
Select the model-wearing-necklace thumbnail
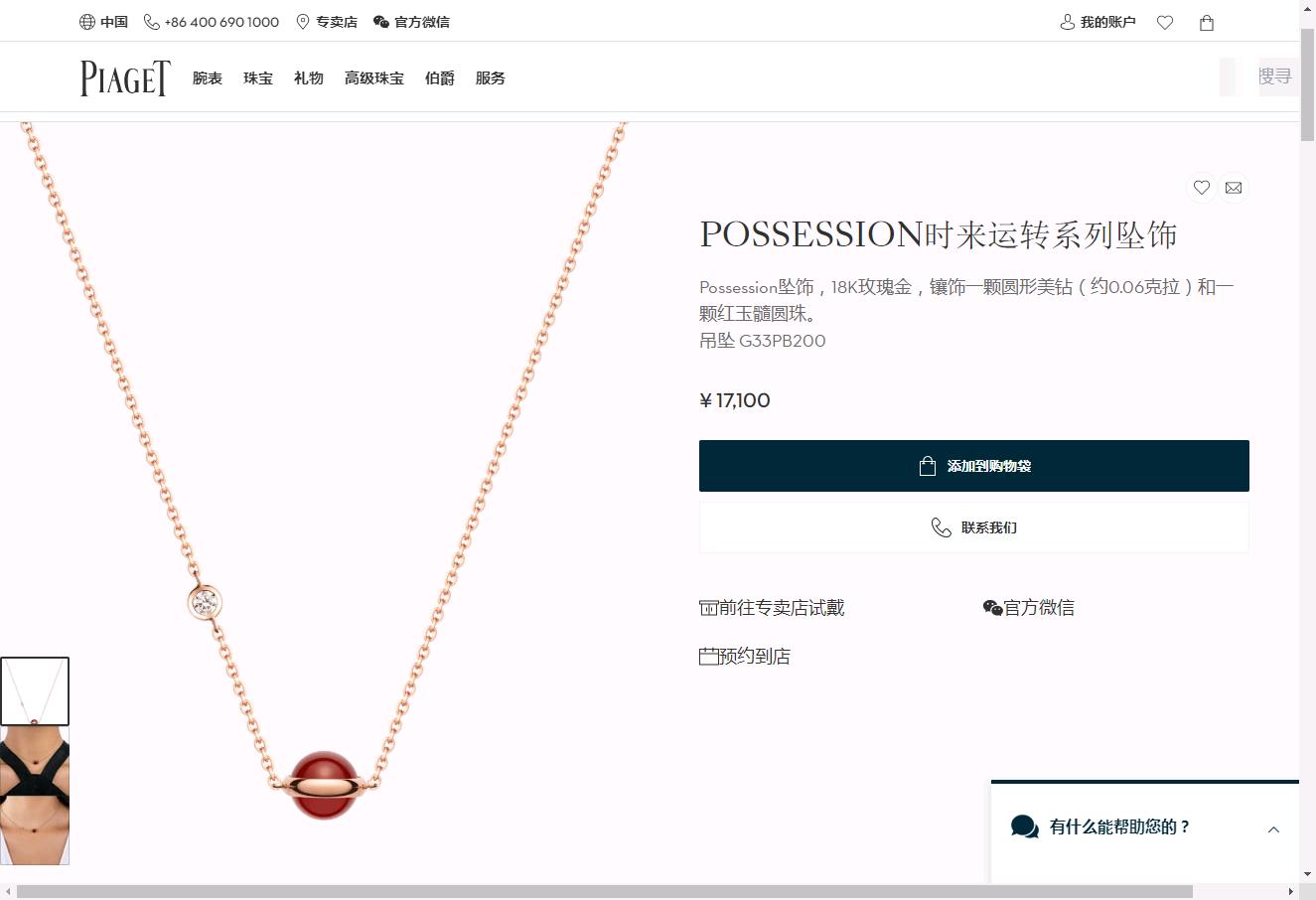coord(35,796)
